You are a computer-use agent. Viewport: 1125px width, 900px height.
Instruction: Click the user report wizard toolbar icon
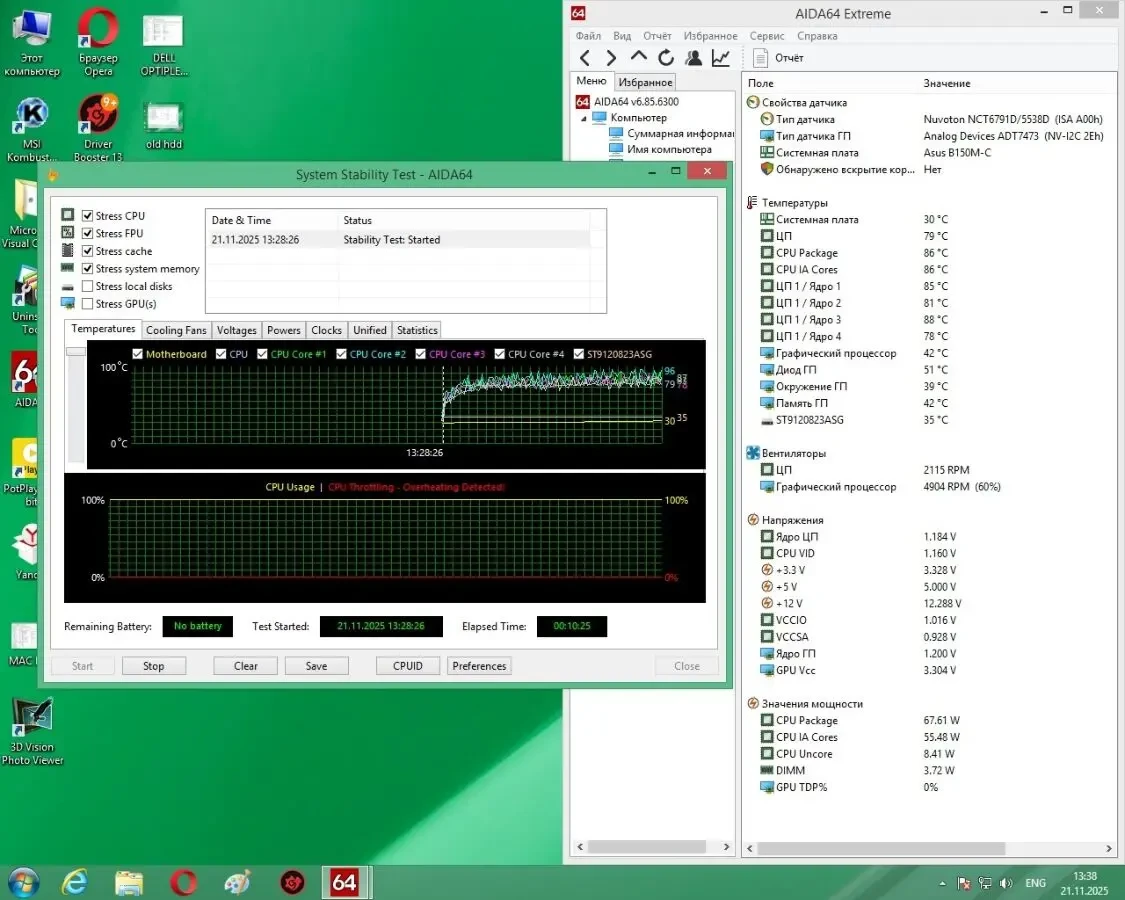693,57
